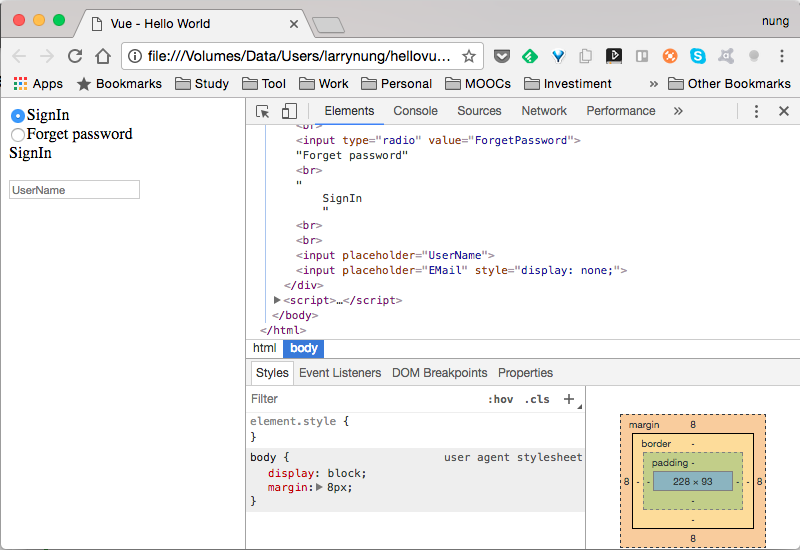Open the Pocket extension icon
This screenshot has width=800, height=550.
(502, 56)
